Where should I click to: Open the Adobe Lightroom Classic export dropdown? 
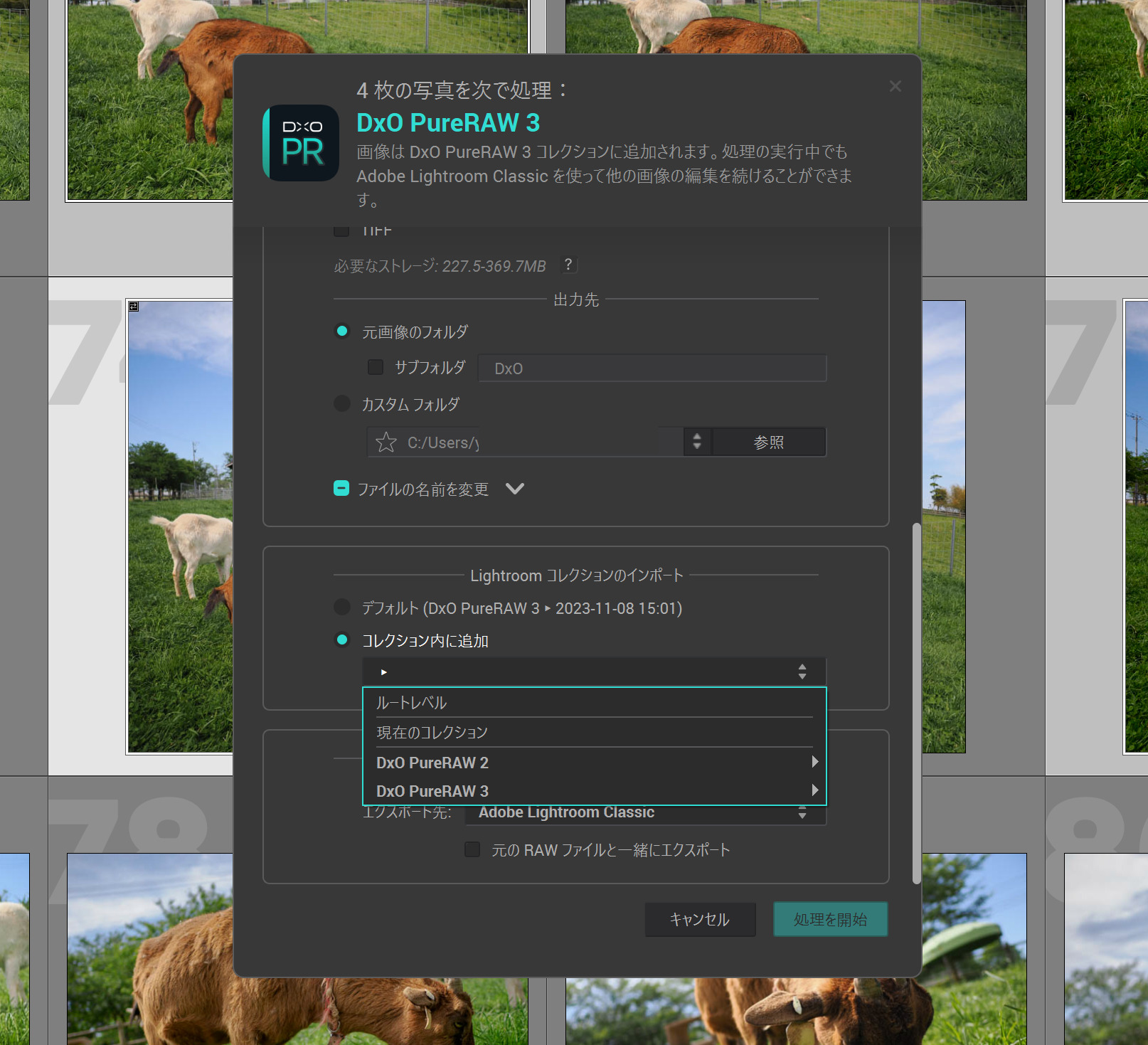click(646, 813)
